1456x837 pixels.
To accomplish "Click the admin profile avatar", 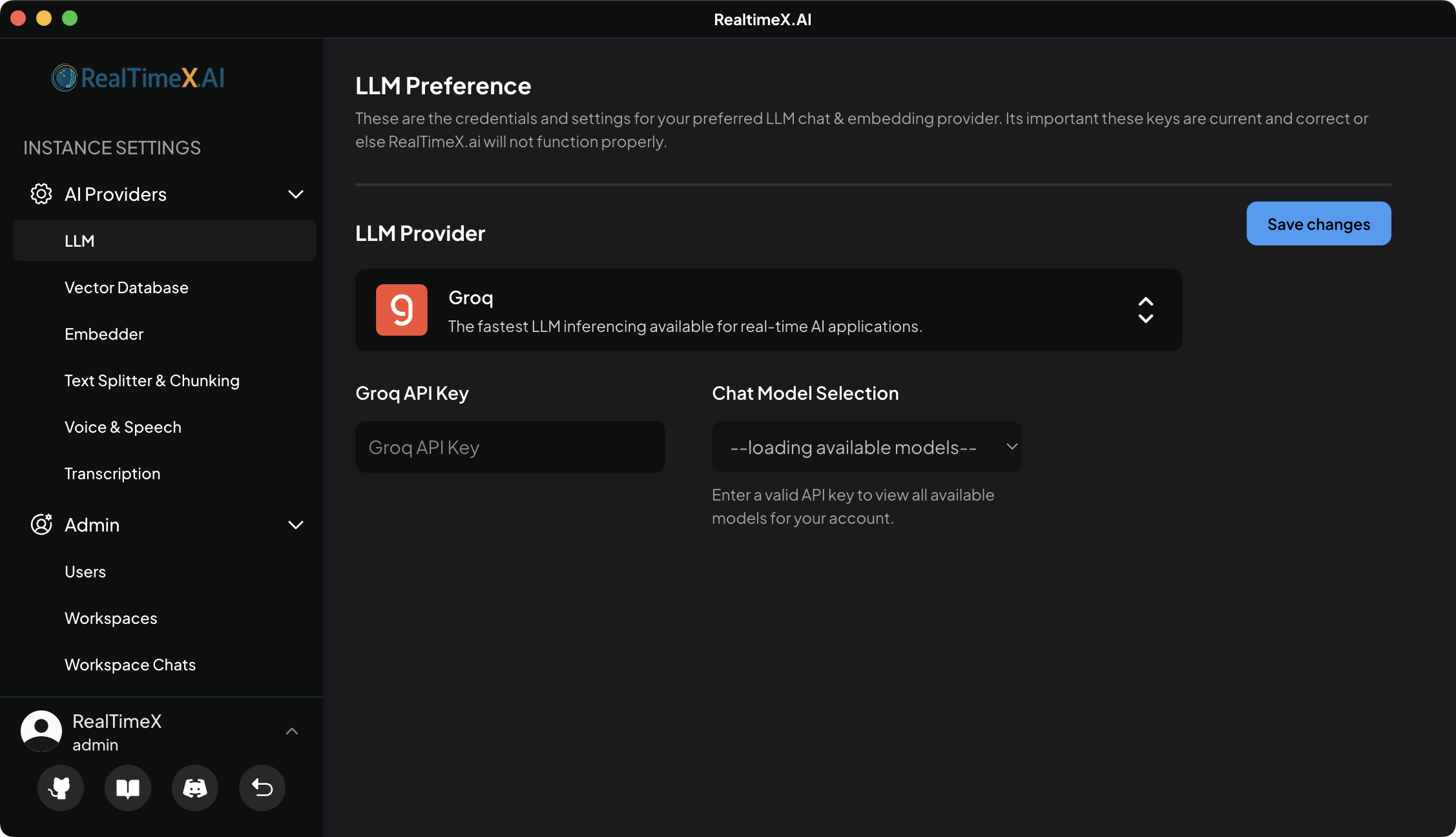I will pos(41,730).
